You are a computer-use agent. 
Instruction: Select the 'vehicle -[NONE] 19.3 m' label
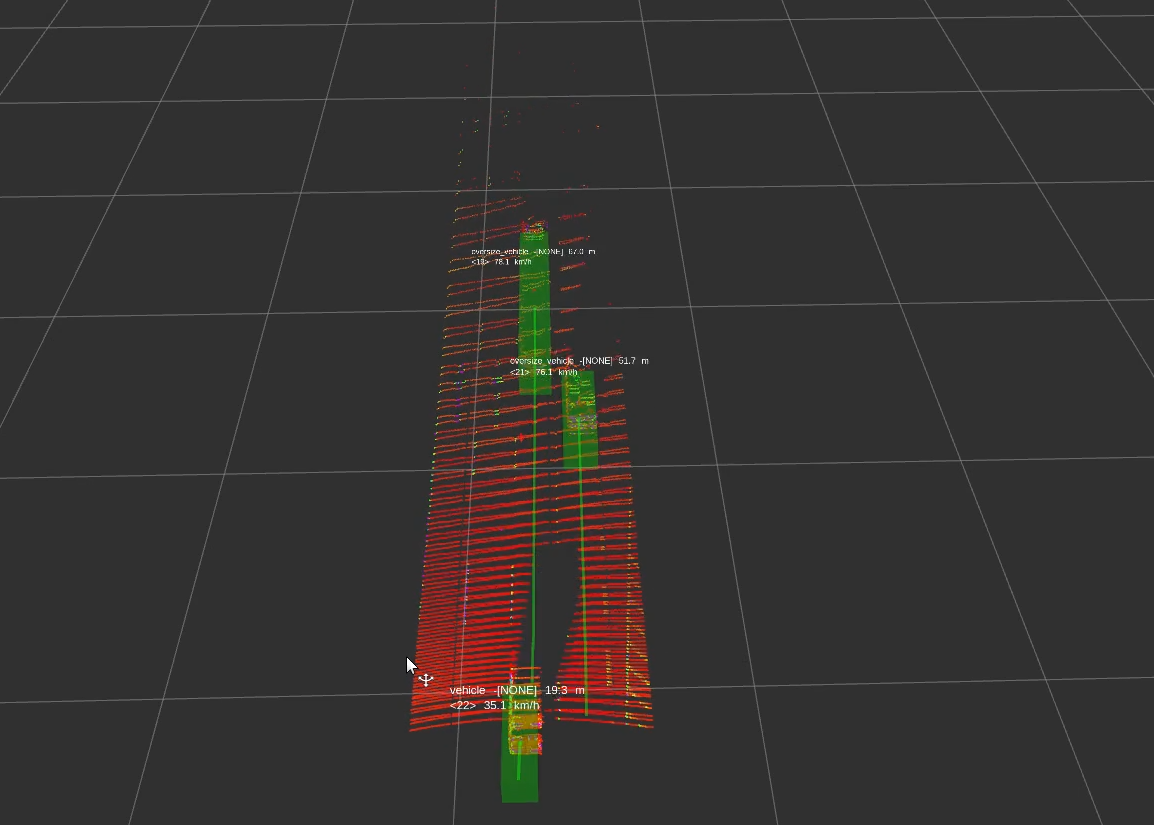(x=517, y=691)
